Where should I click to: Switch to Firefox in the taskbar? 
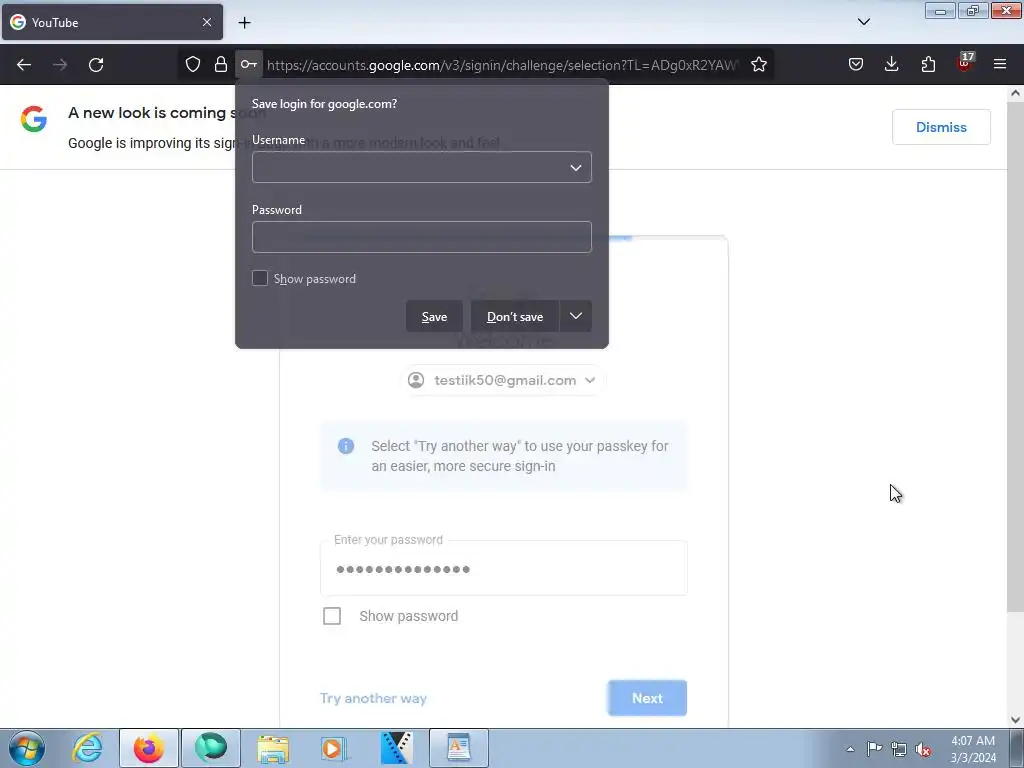click(x=149, y=748)
